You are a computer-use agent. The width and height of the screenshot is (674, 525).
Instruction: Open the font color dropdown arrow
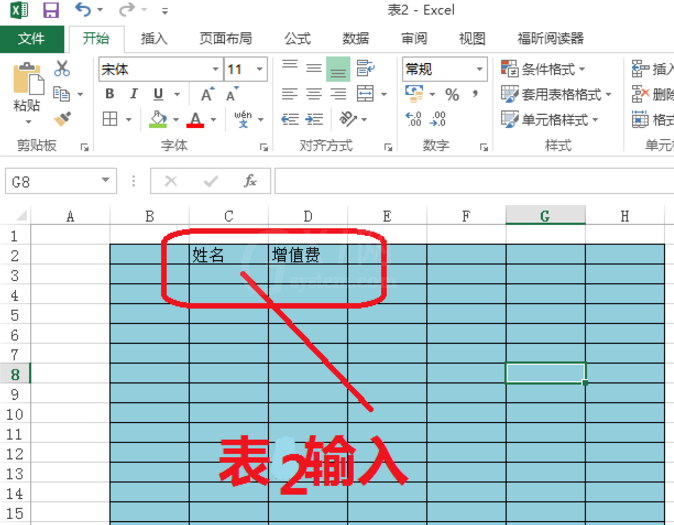[213, 120]
